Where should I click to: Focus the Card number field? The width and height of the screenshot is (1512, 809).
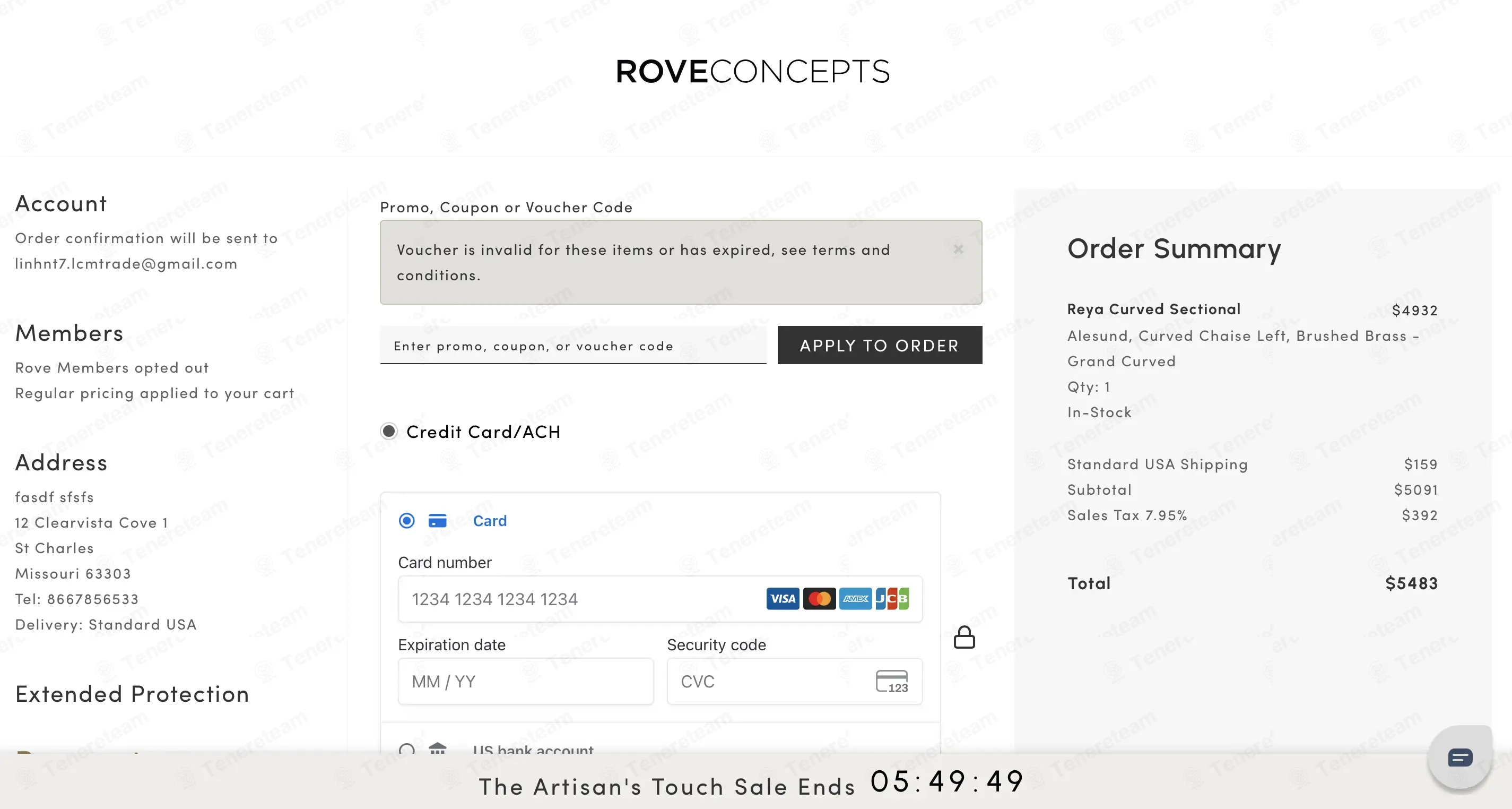[661, 599]
